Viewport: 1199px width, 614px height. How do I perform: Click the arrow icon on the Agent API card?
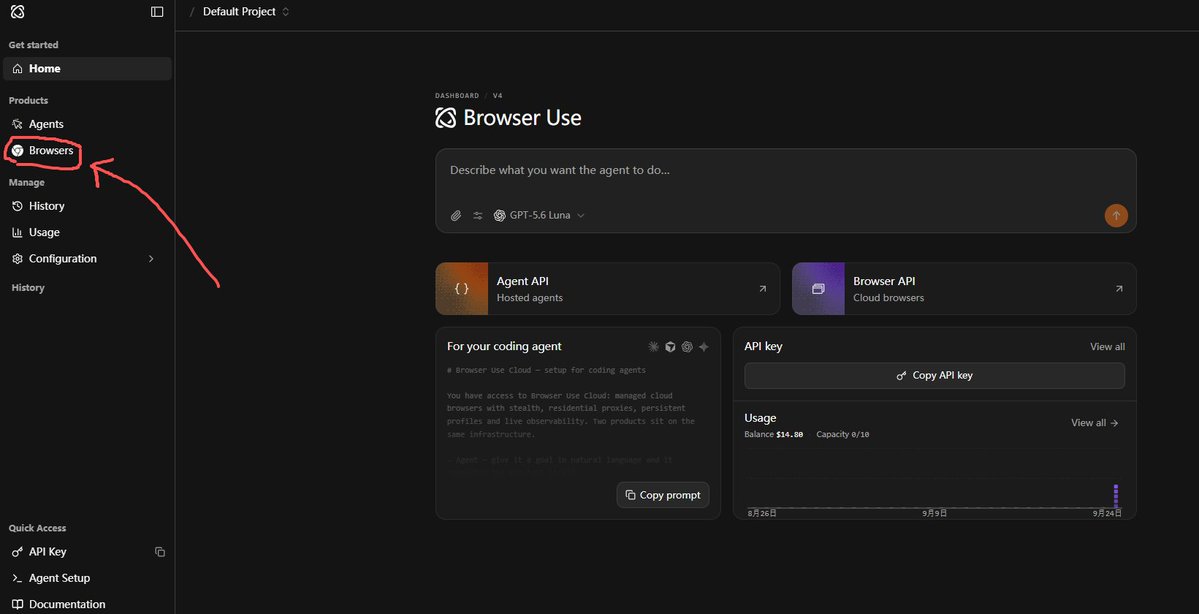coord(762,289)
